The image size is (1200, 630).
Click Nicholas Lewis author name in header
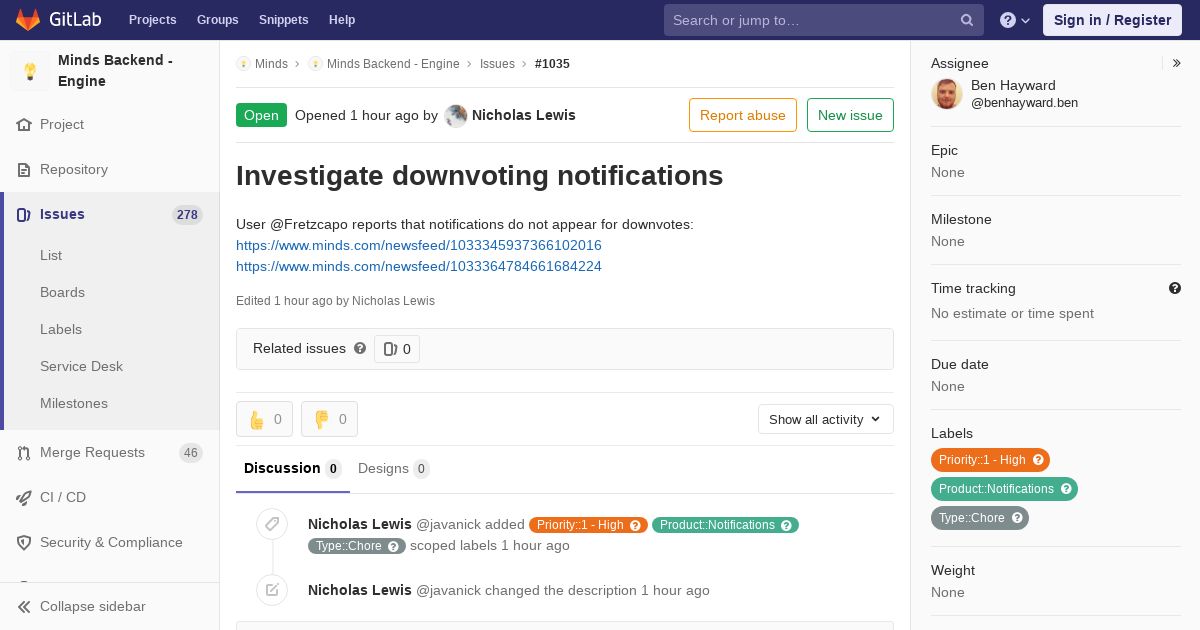[524, 115]
